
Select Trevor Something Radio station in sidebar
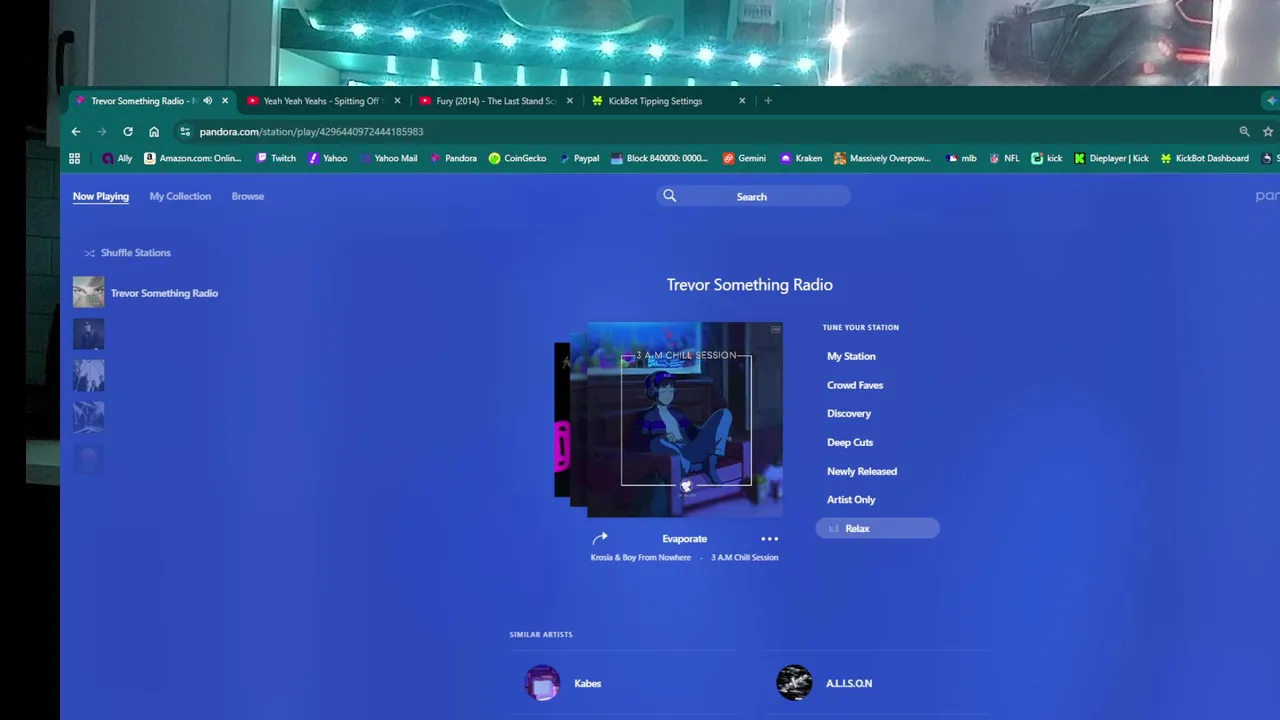(x=164, y=293)
